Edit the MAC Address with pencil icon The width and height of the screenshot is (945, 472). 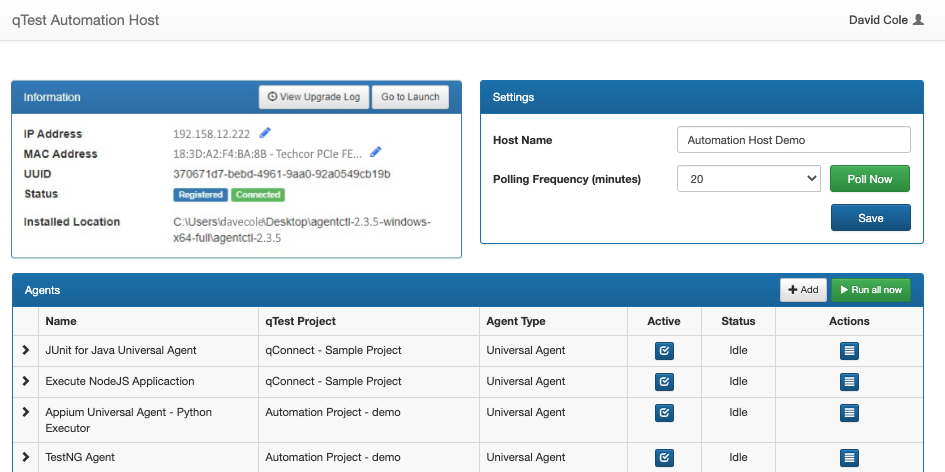(376, 153)
